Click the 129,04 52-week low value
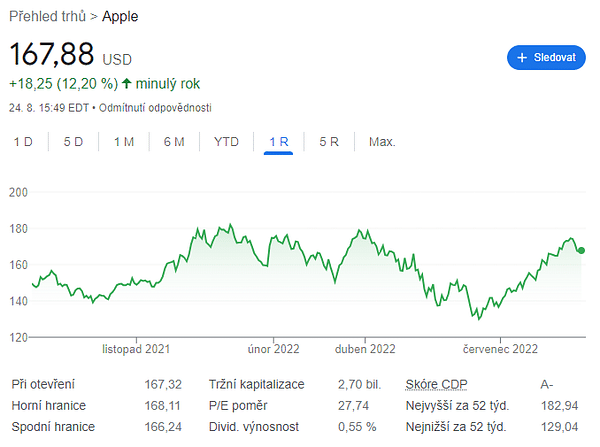Viewport: 600px width, 447px height. (x=559, y=427)
